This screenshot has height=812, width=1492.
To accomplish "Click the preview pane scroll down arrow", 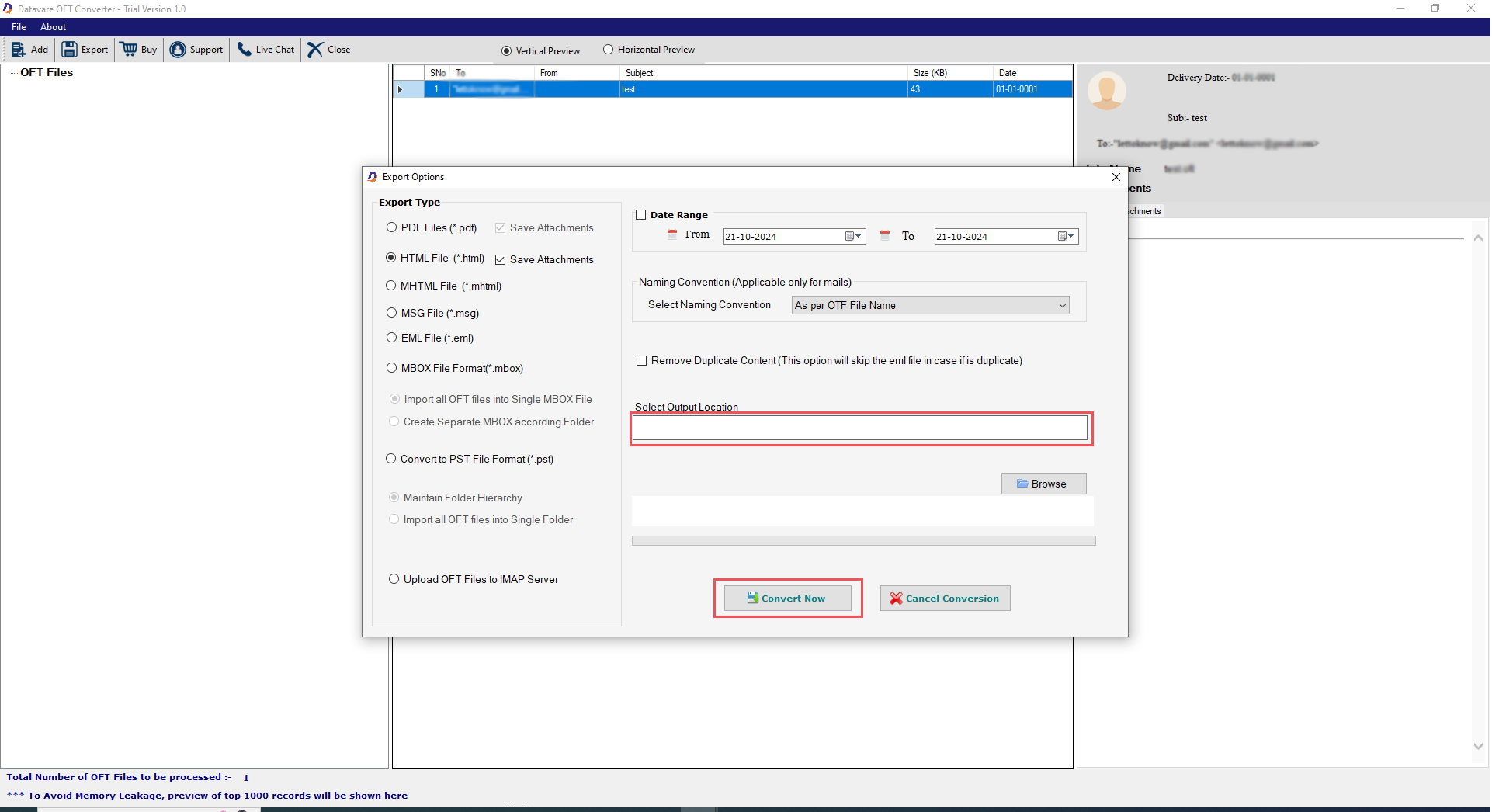I will [x=1478, y=747].
